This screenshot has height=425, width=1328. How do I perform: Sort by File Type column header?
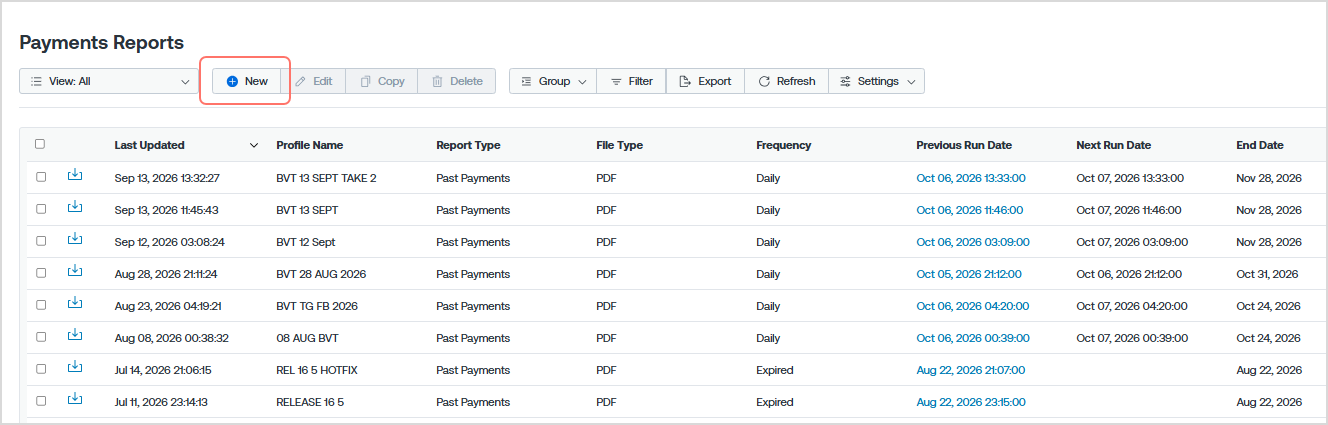(620, 145)
